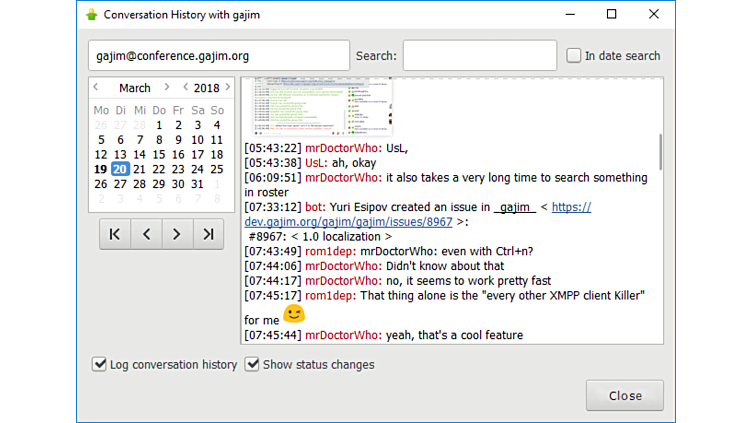The width and height of the screenshot is (752, 423).
Task: Select March 19 in the calendar
Action: [x=101, y=169]
